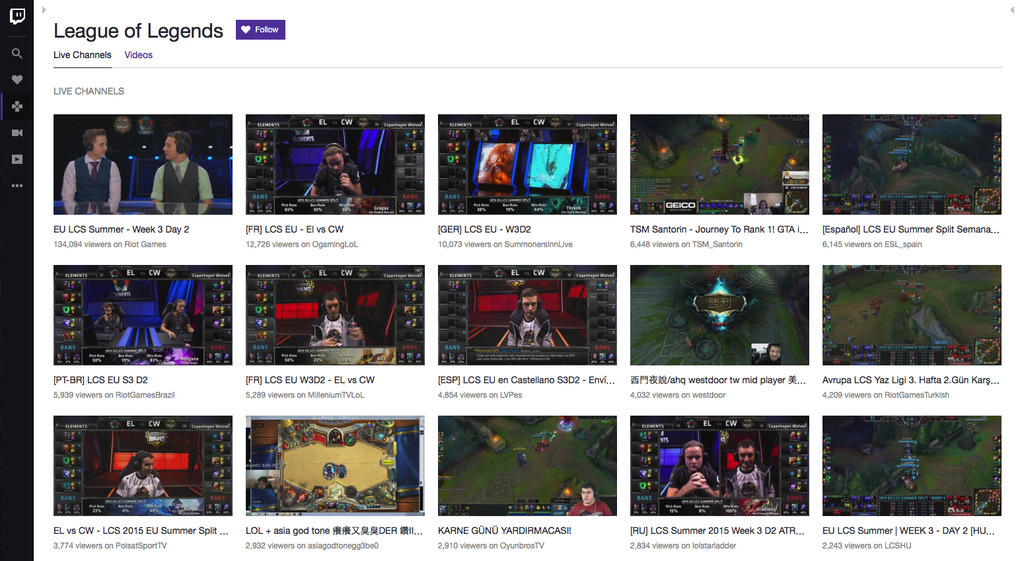The height and width of the screenshot is (561, 1022).
Task: Open the KARNE GÜNÜ YARDIRMACASI thumbnail
Action: 527,466
